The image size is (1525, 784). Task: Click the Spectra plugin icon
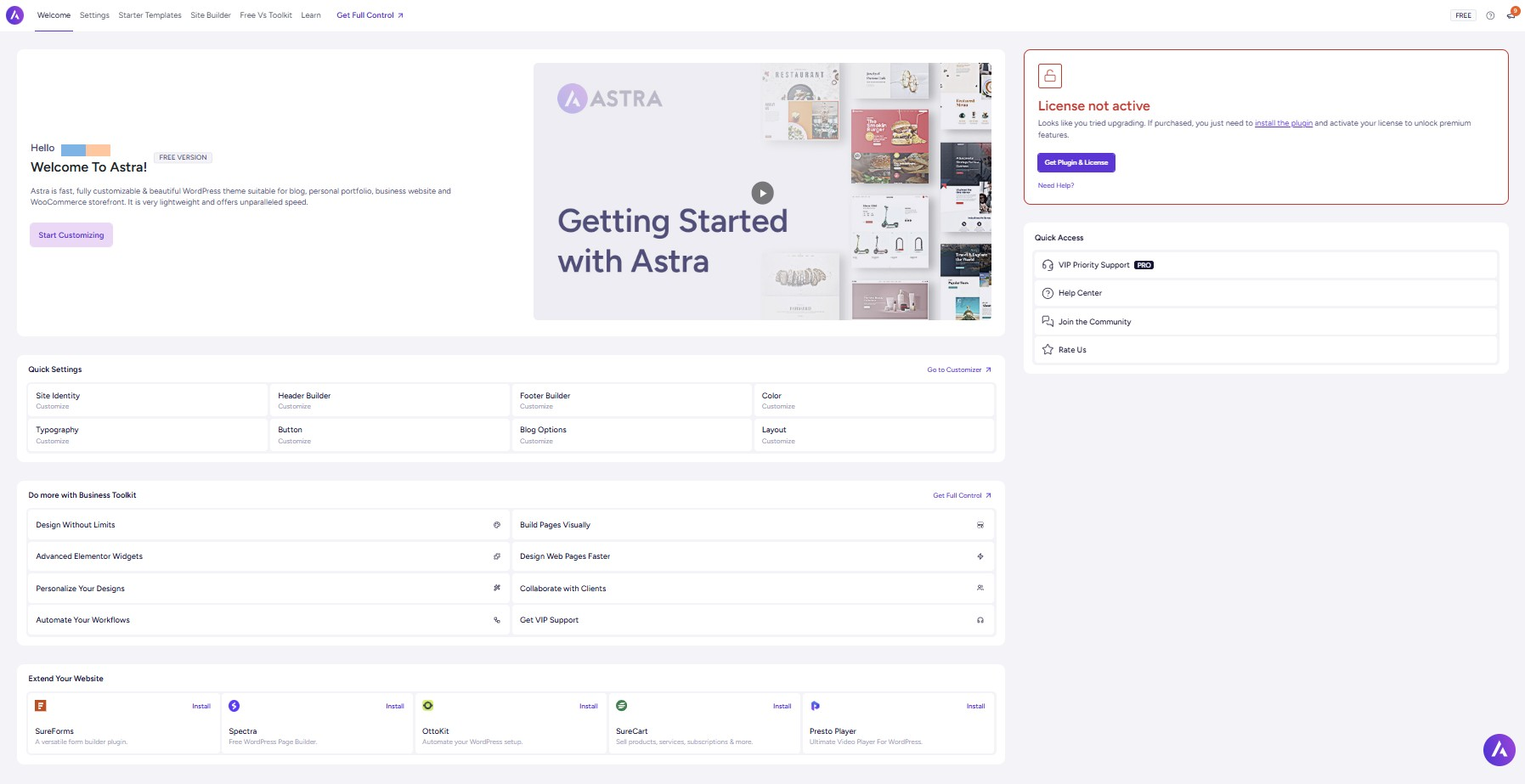click(x=234, y=706)
